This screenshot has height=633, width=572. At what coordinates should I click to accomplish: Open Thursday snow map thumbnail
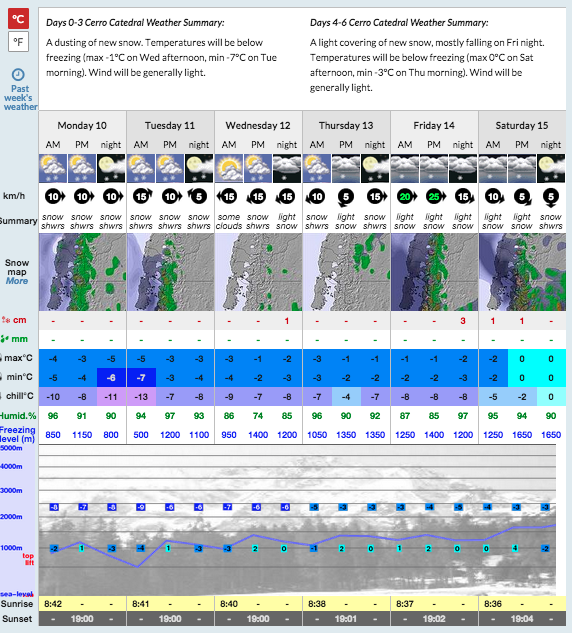coord(346,272)
